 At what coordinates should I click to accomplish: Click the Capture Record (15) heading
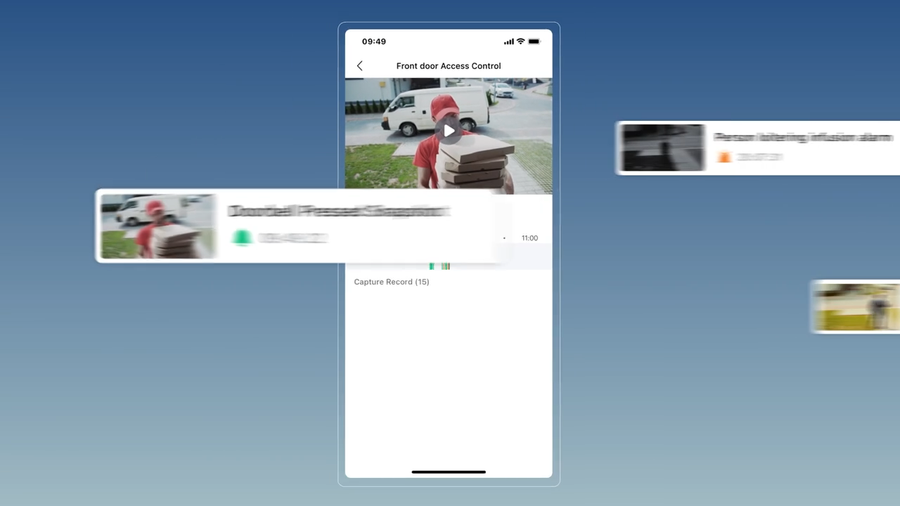click(x=391, y=282)
